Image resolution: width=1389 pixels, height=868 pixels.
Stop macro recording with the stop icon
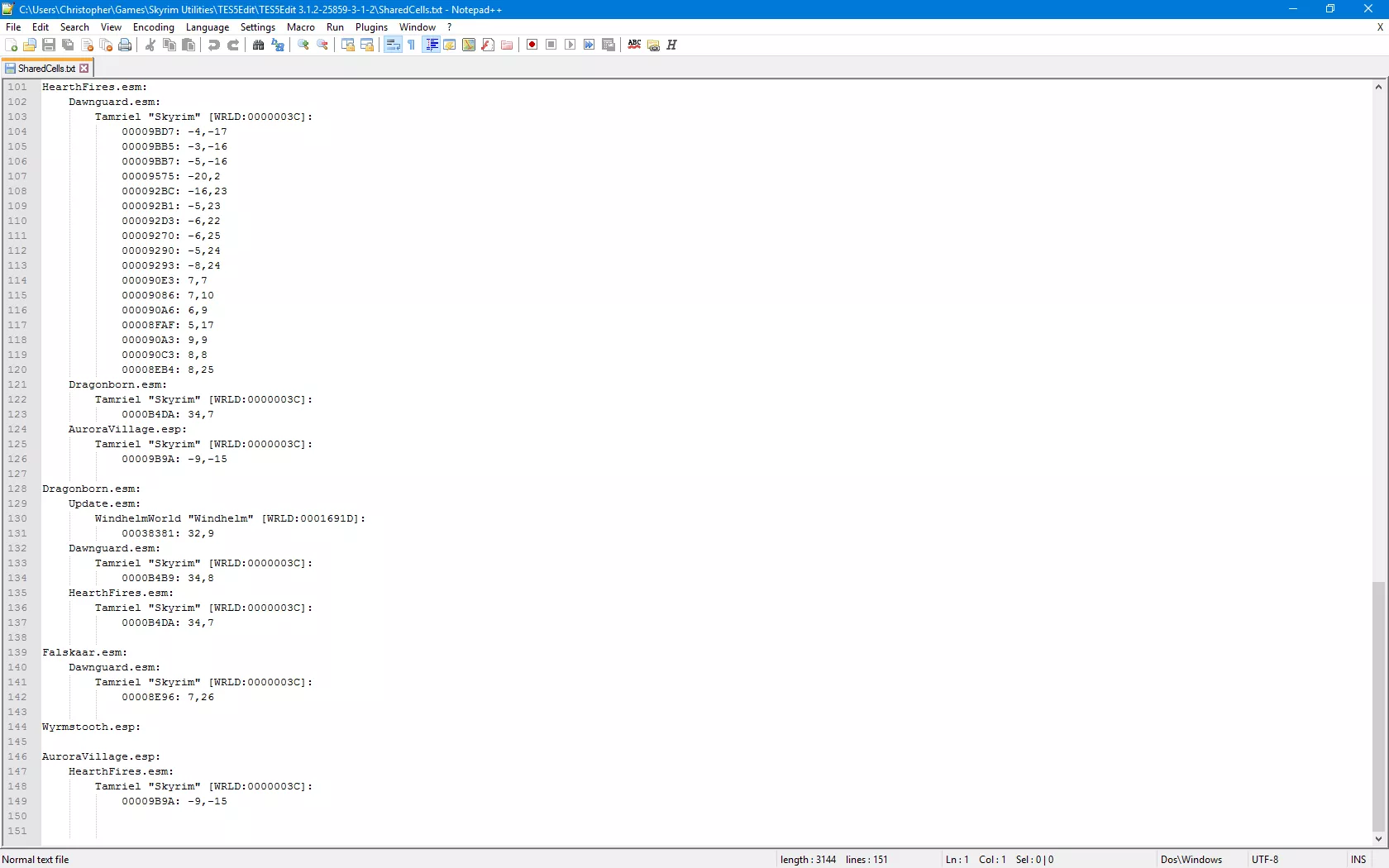(x=551, y=45)
